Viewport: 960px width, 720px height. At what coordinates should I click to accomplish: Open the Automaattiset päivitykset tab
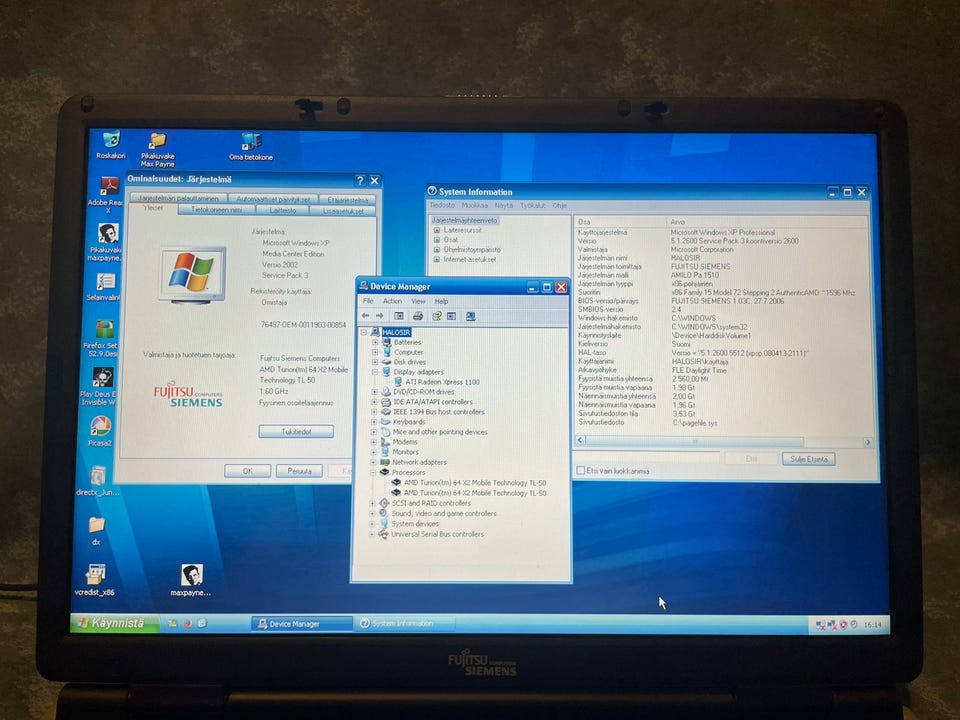click(x=273, y=199)
